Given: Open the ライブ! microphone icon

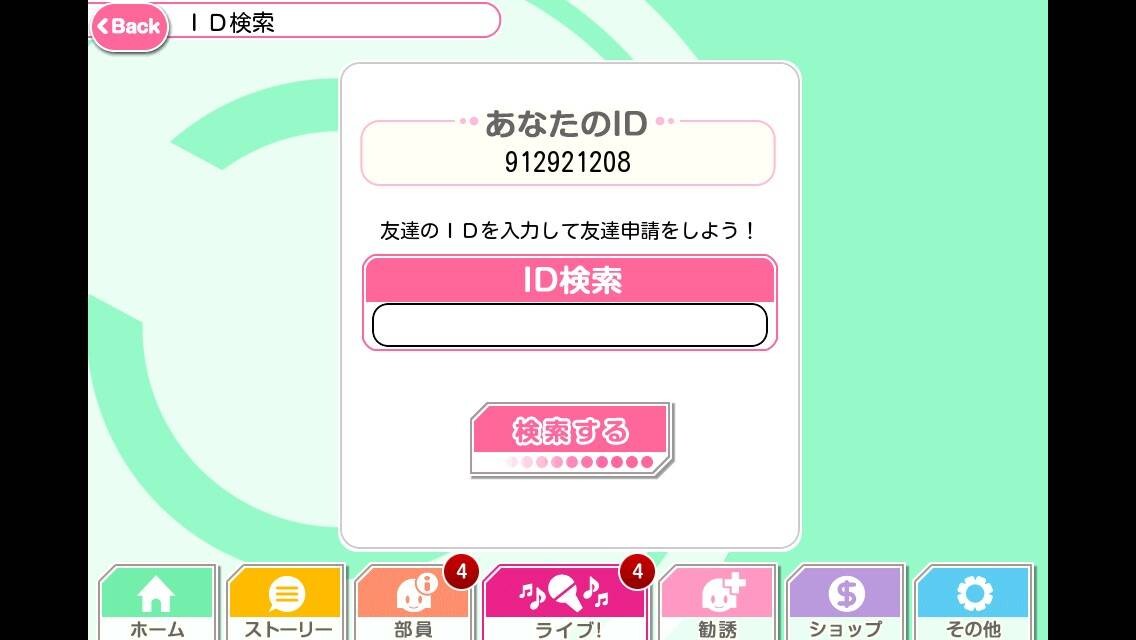Looking at the screenshot, I should pos(564,592).
